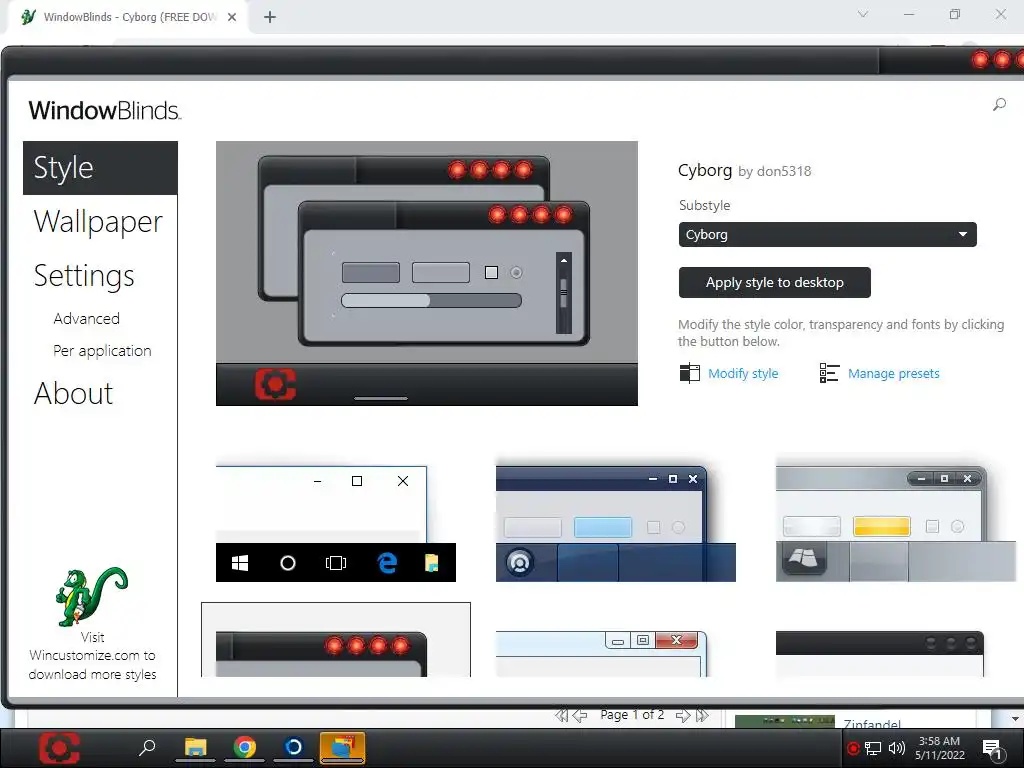1024x768 pixels.
Task: Open the About section
Action: 73,393
